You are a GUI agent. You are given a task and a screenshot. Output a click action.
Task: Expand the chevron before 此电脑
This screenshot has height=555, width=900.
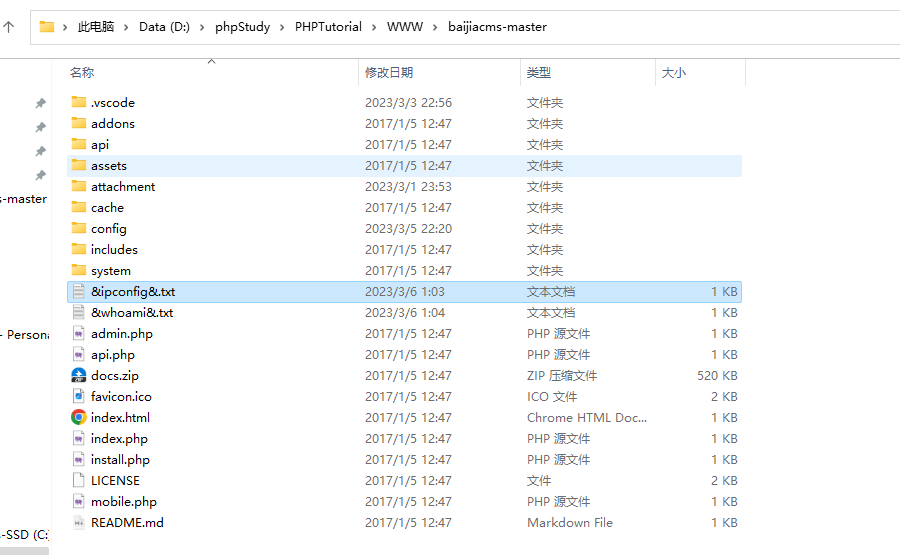pos(65,27)
